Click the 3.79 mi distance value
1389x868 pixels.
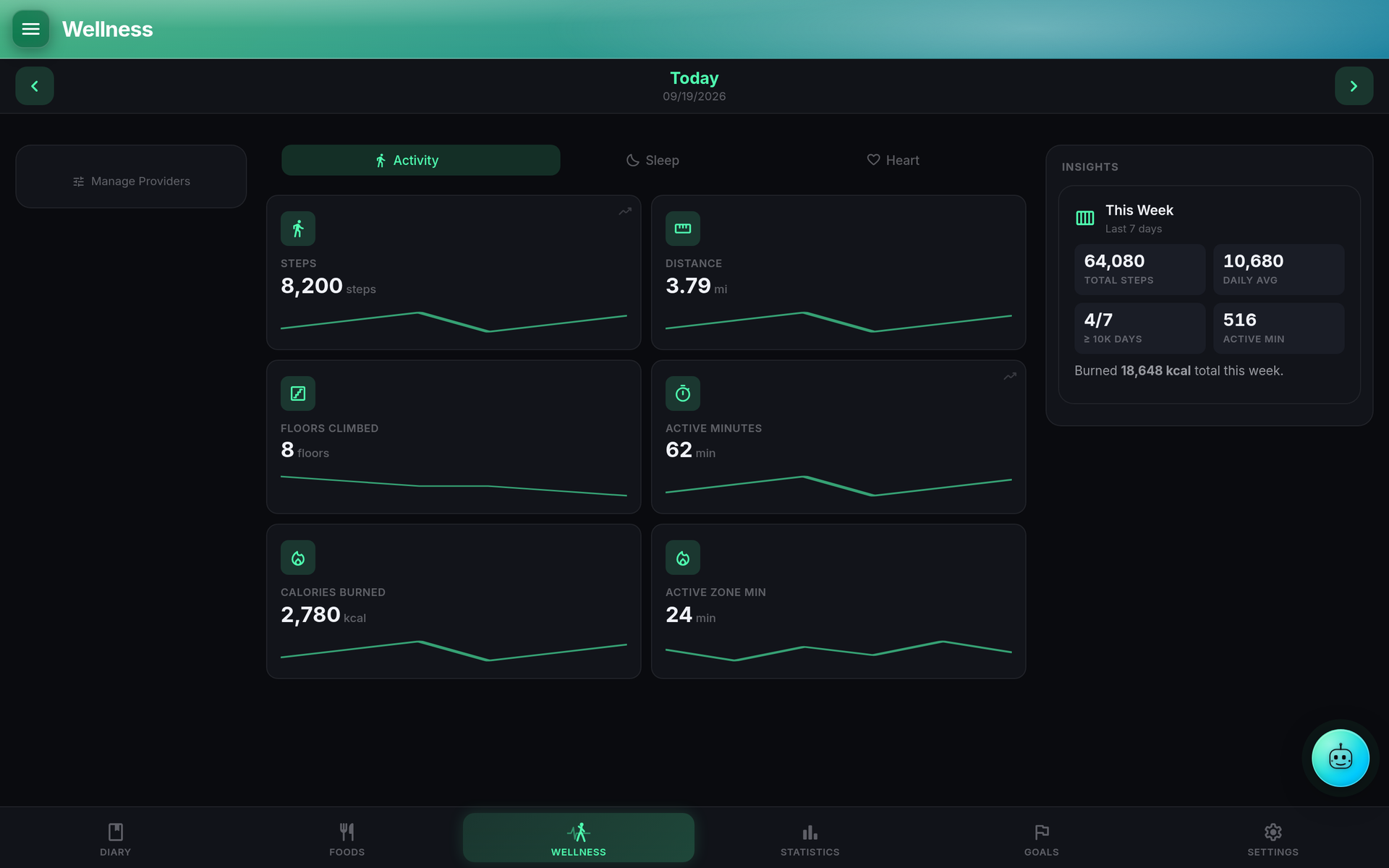696,286
